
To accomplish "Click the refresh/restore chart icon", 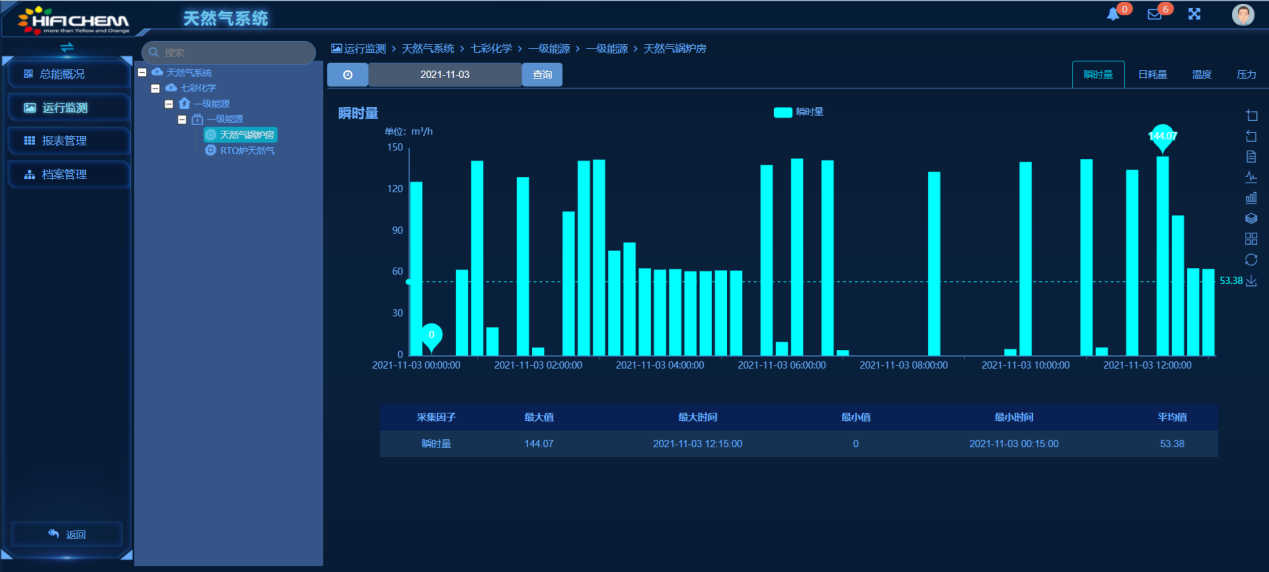I will 1250,260.
